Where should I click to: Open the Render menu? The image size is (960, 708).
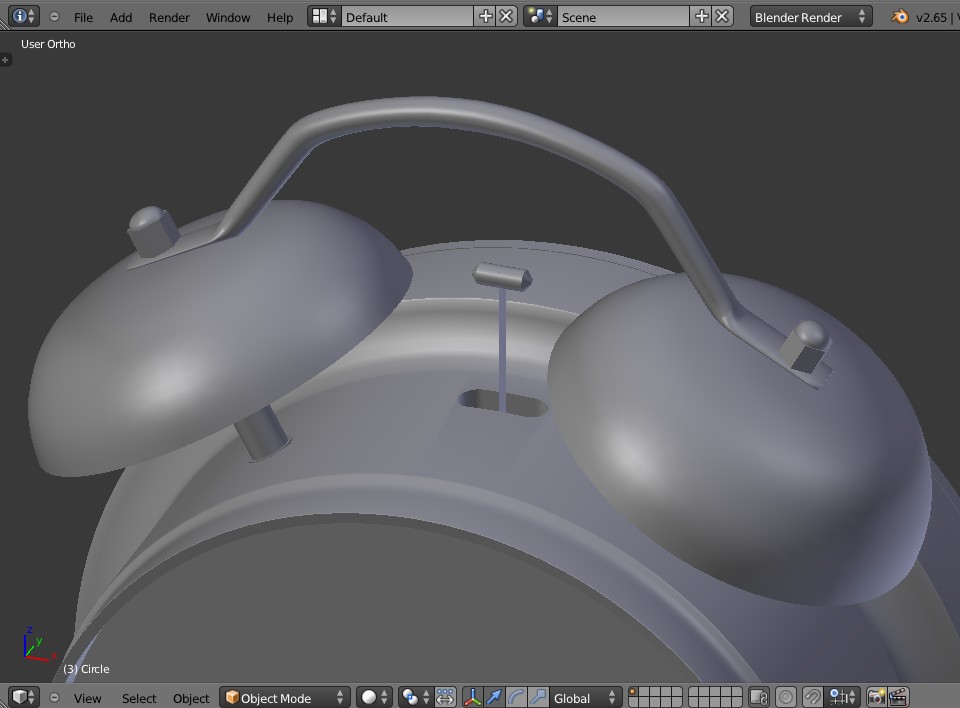coord(169,17)
